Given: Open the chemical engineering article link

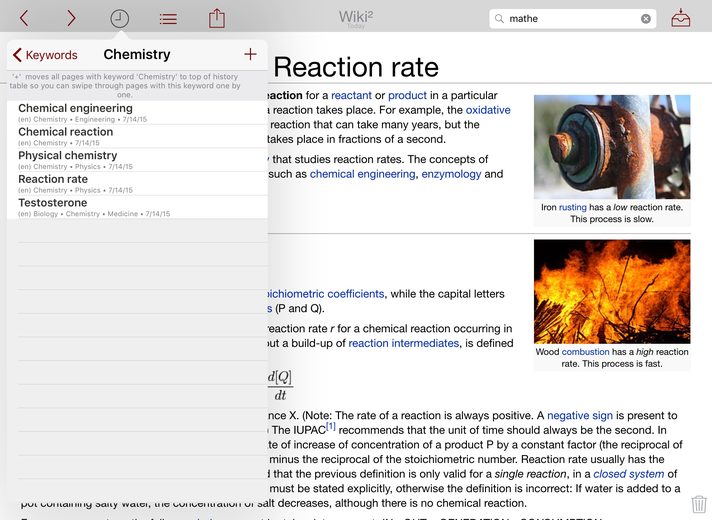Looking at the screenshot, I should (x=362, y=174).
